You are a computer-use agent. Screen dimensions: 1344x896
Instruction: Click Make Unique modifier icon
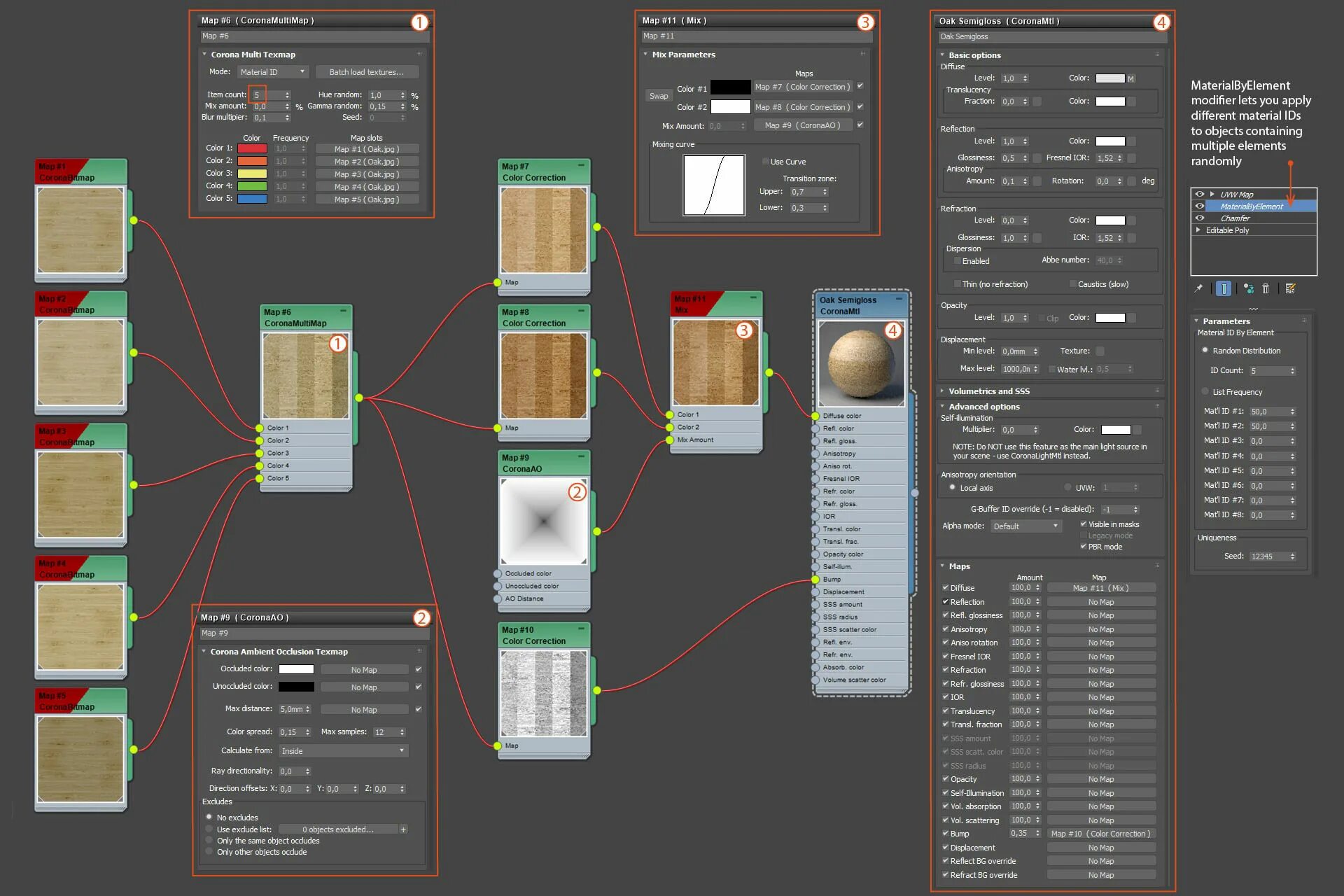(x=1248, y=288)
